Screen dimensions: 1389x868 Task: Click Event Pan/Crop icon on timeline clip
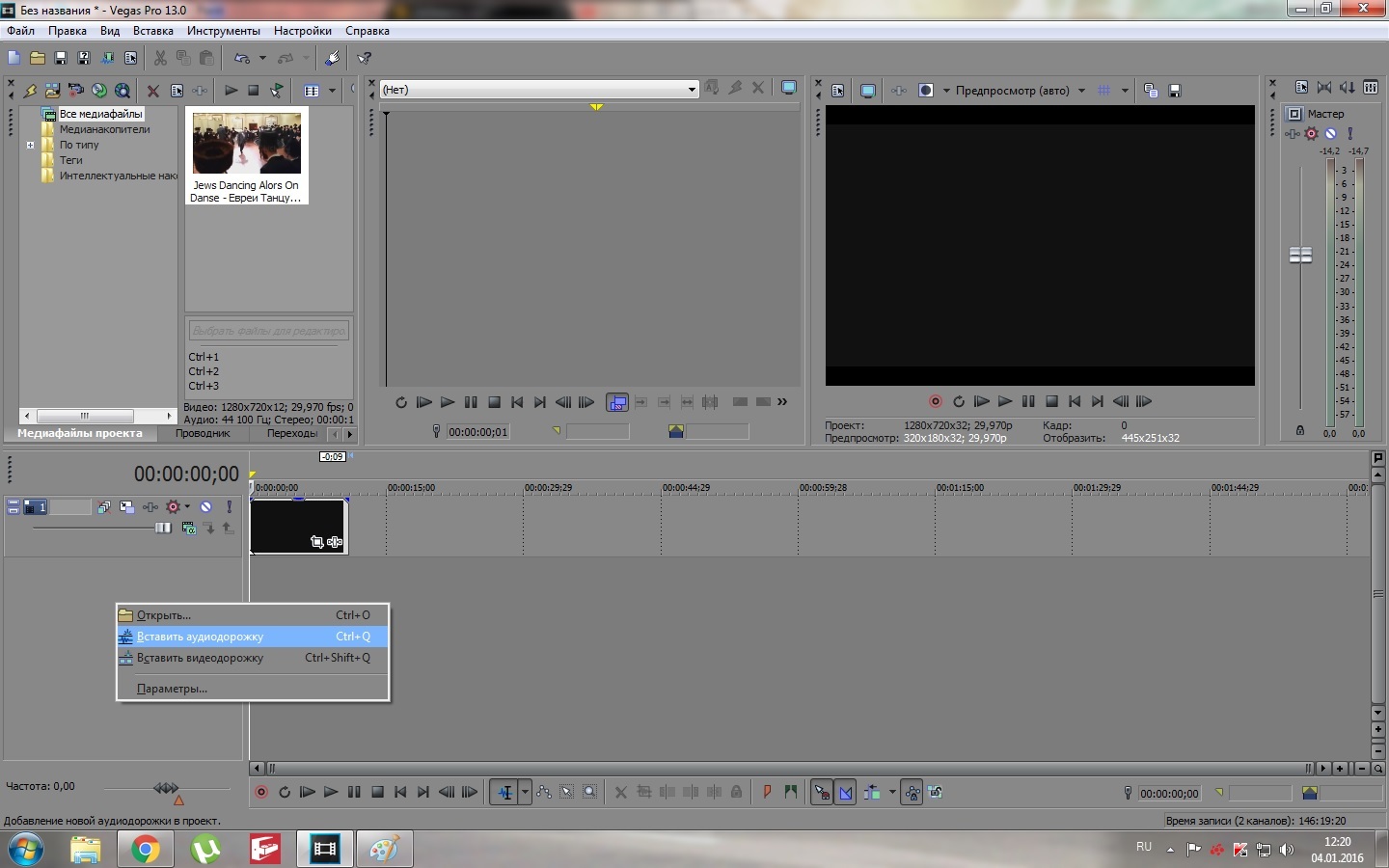(x=316, y=542)
